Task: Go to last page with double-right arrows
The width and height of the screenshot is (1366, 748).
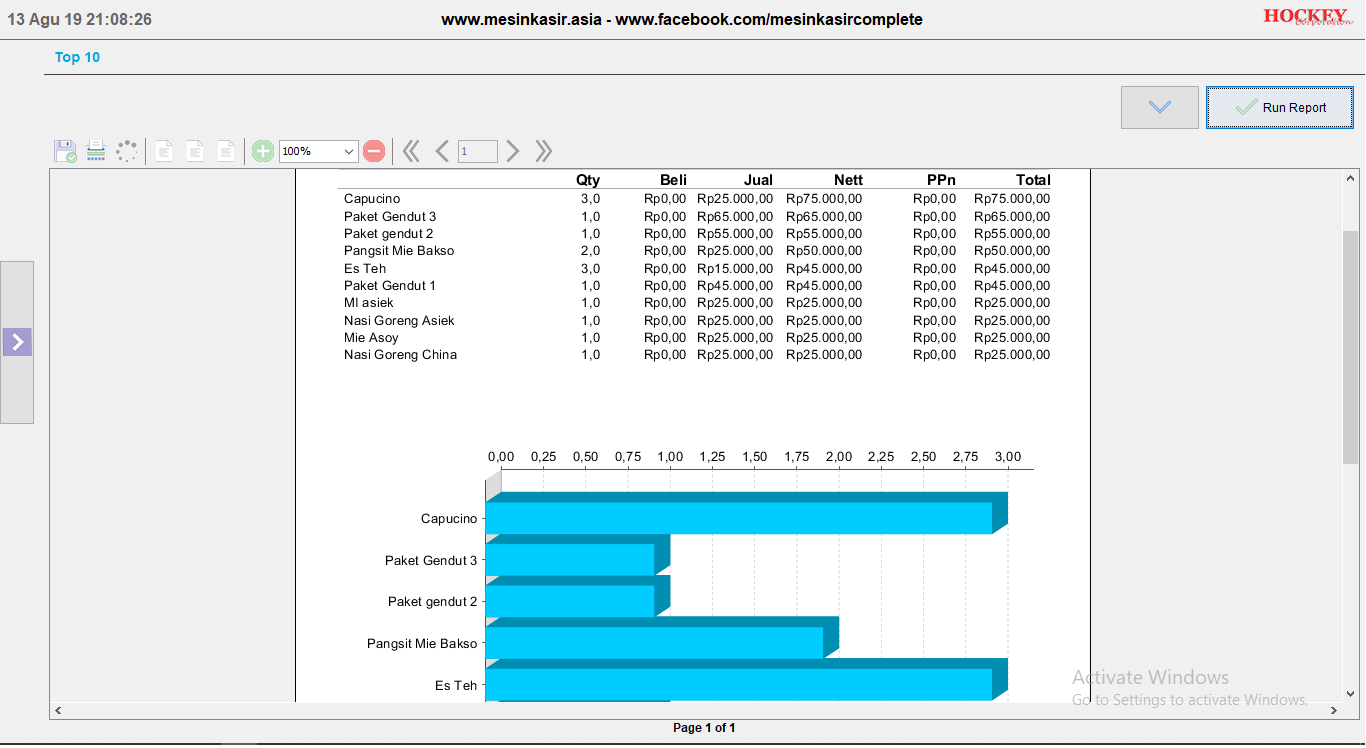Action: (544, 151)
